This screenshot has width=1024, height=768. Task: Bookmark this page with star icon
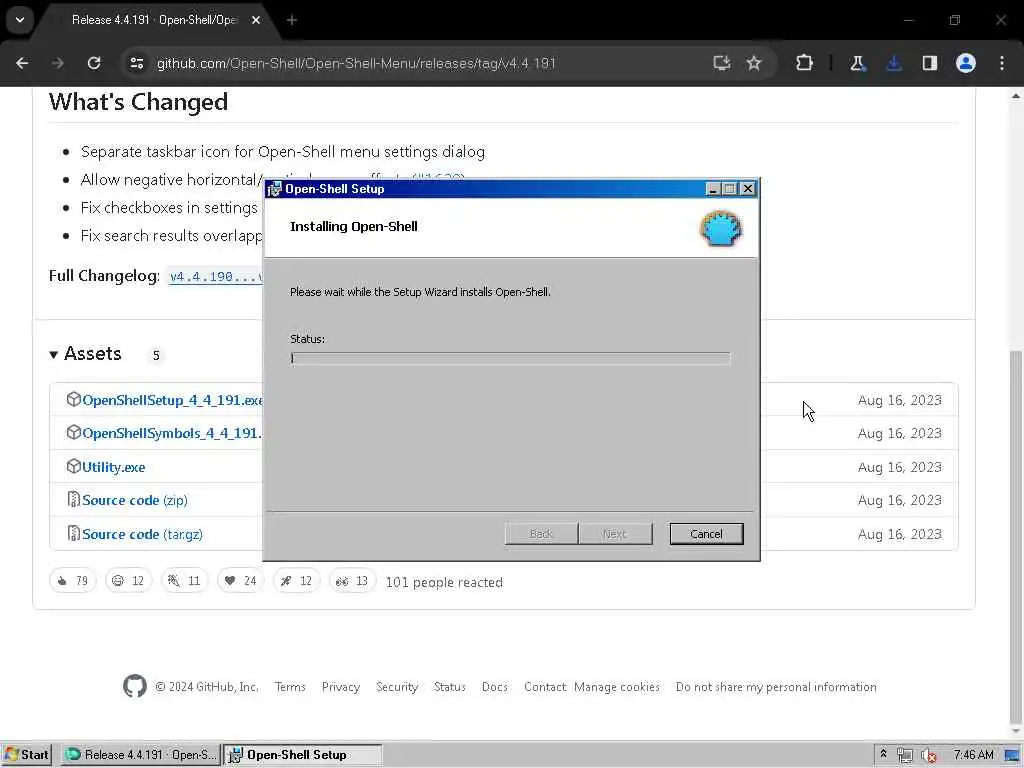[x=754, y=63]
